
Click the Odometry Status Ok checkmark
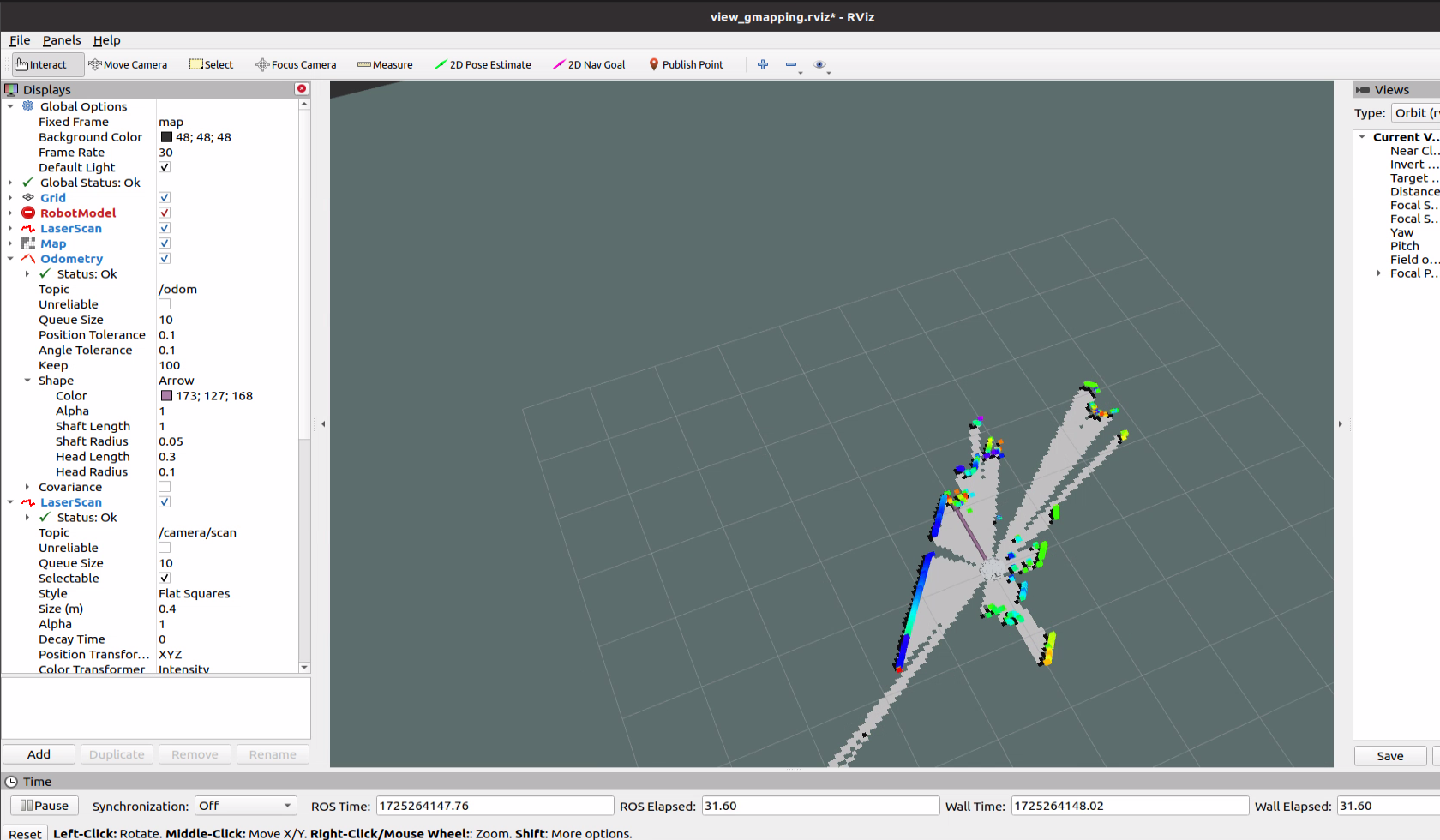(x=45, y=273)
